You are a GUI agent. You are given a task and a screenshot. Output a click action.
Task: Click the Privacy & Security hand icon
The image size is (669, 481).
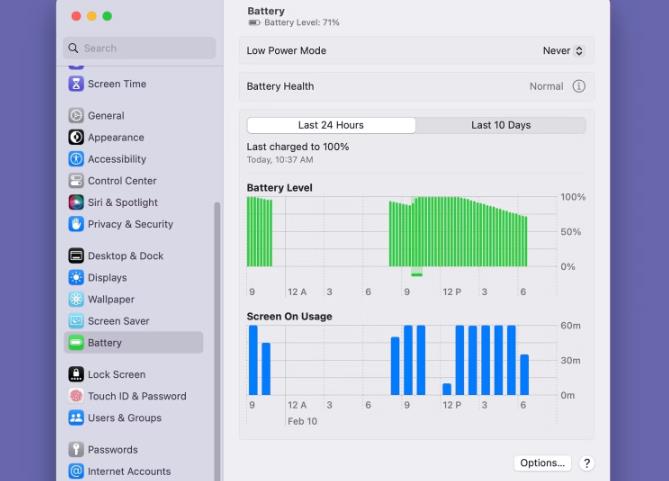coord(76,224)
